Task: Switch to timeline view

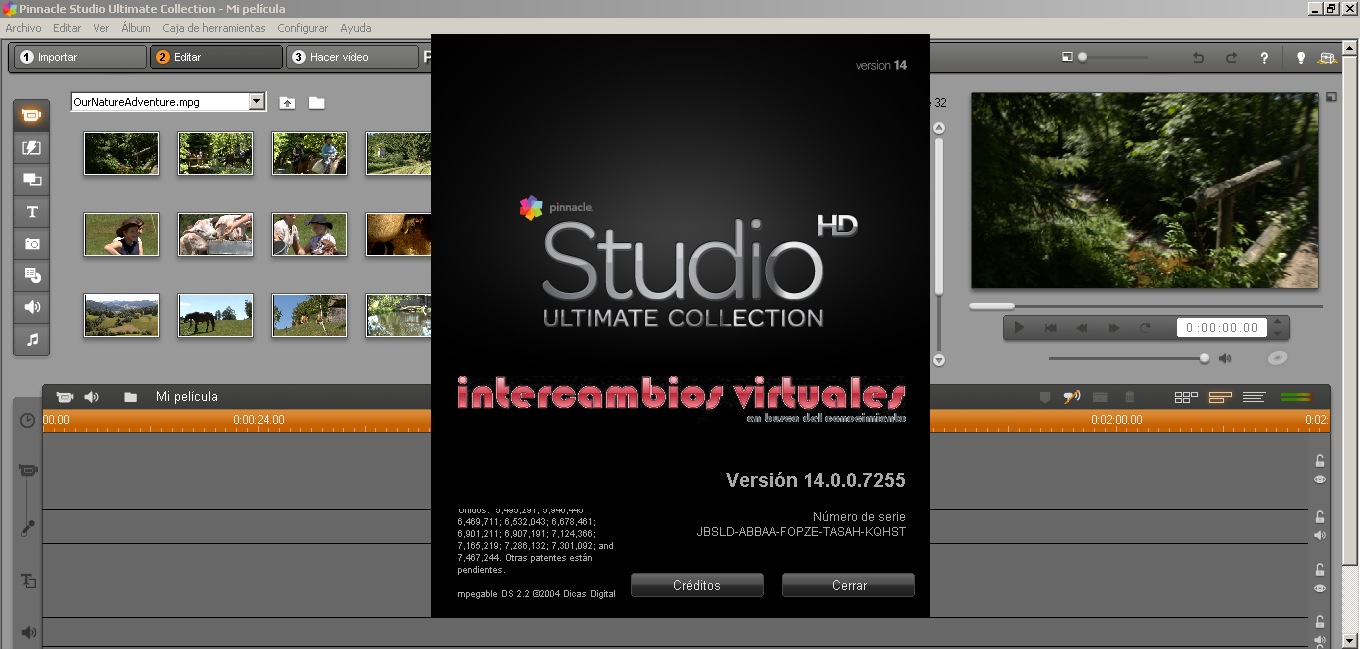Action: click(1220, 397)
